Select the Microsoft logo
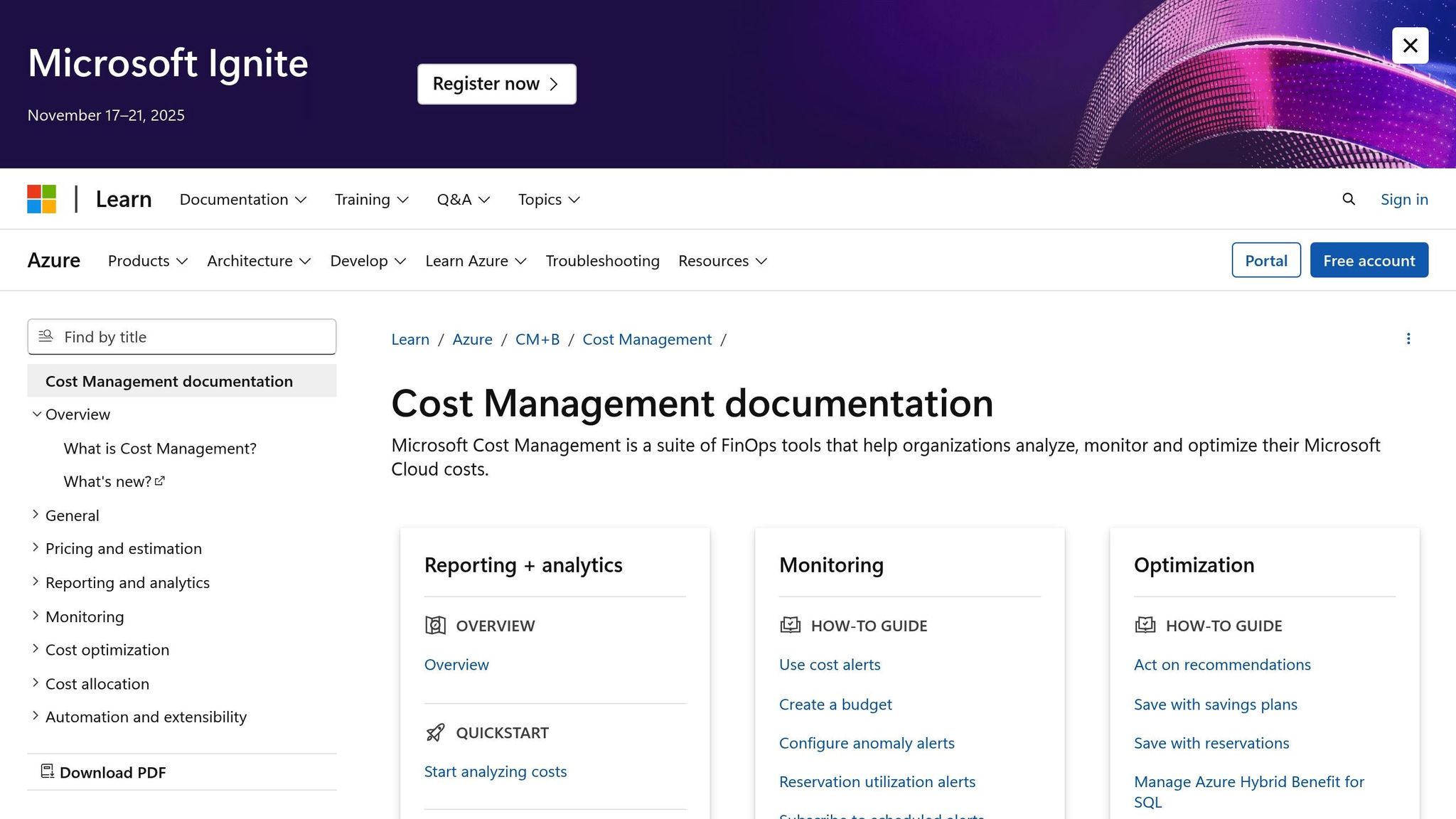 (41, 199)
